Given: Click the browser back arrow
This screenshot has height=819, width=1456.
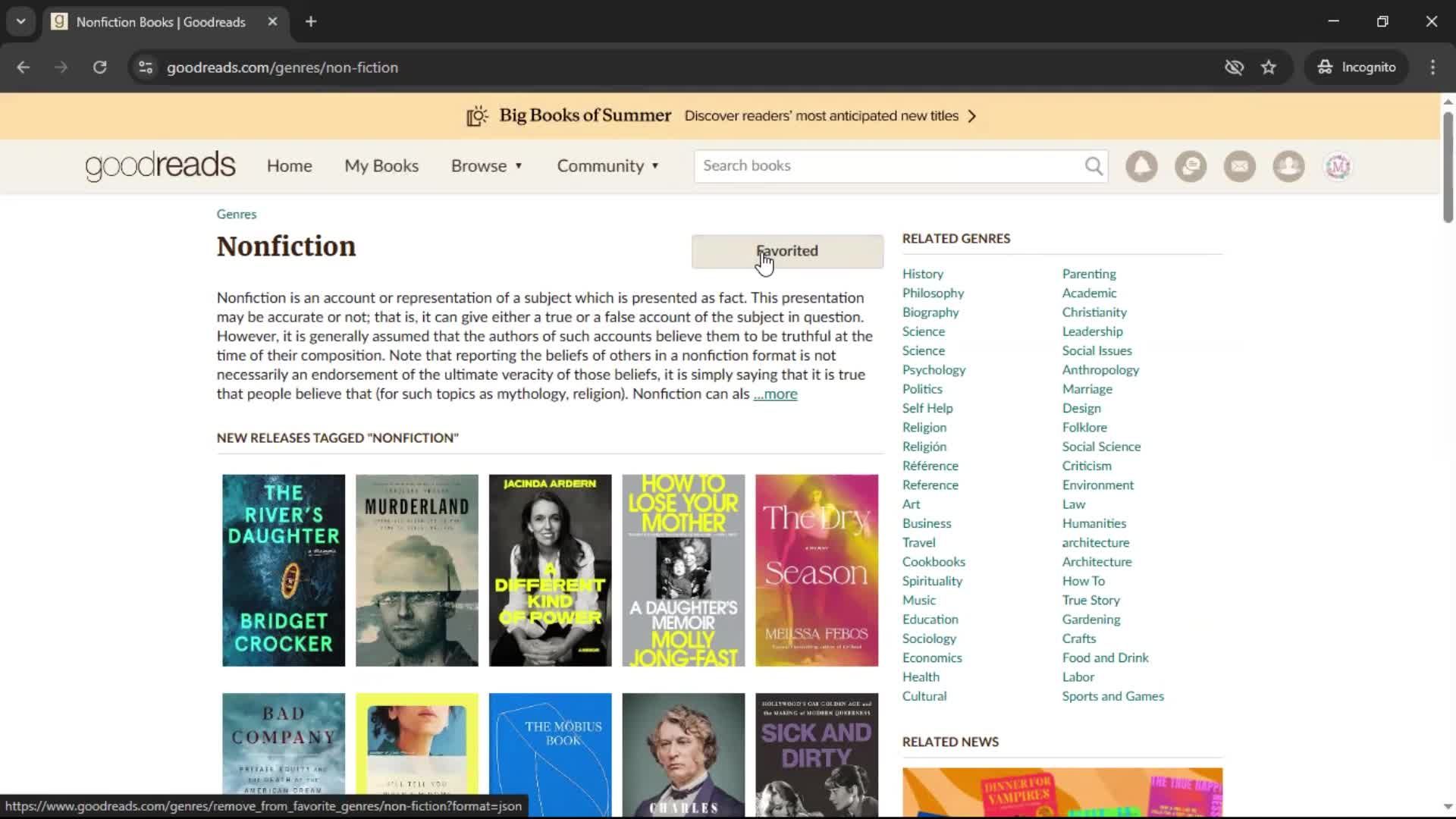Looking at the screenshot, I should pos(24,67).
